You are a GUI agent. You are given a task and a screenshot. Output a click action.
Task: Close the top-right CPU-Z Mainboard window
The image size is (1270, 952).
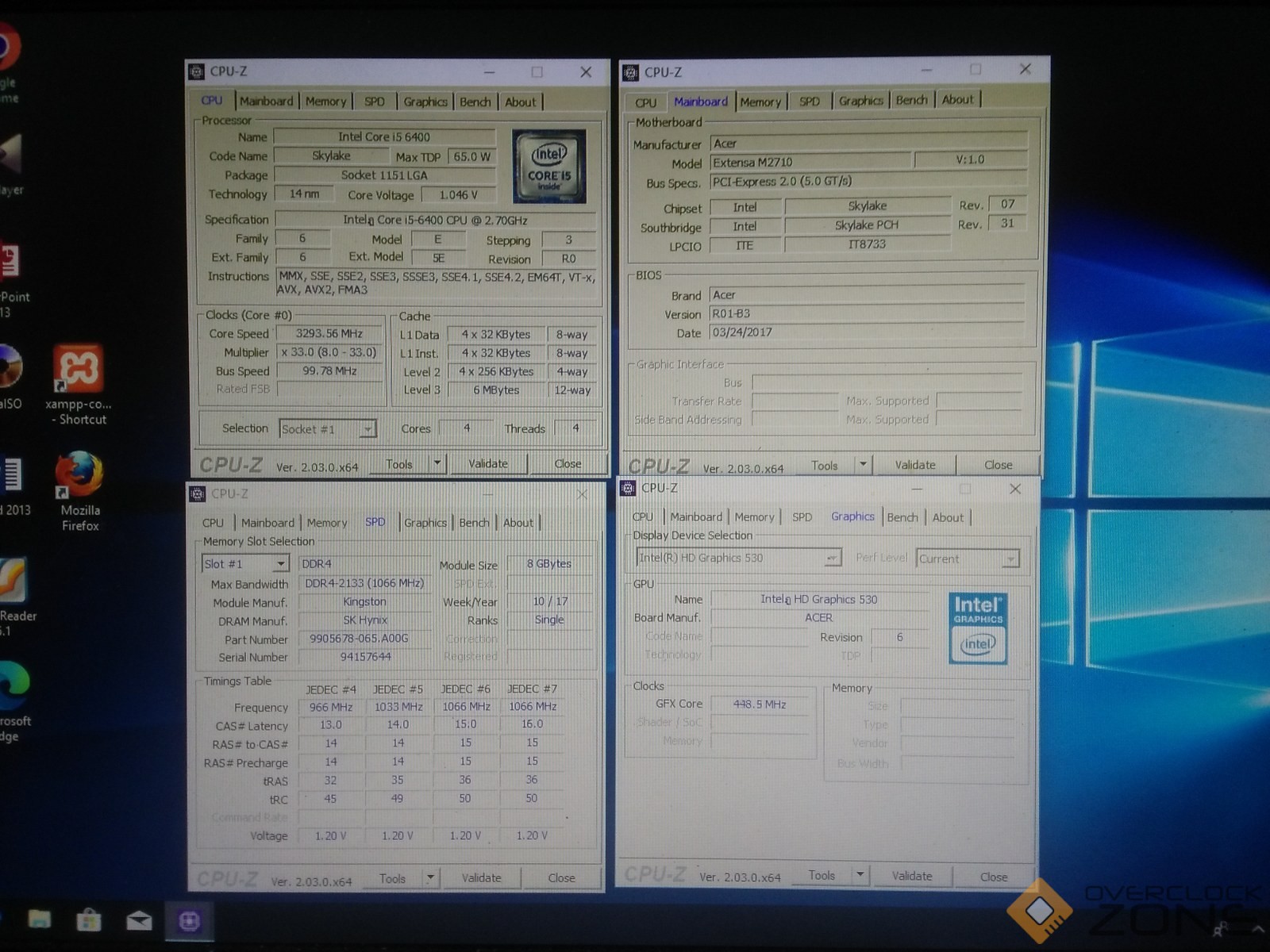pos(1026,70)
